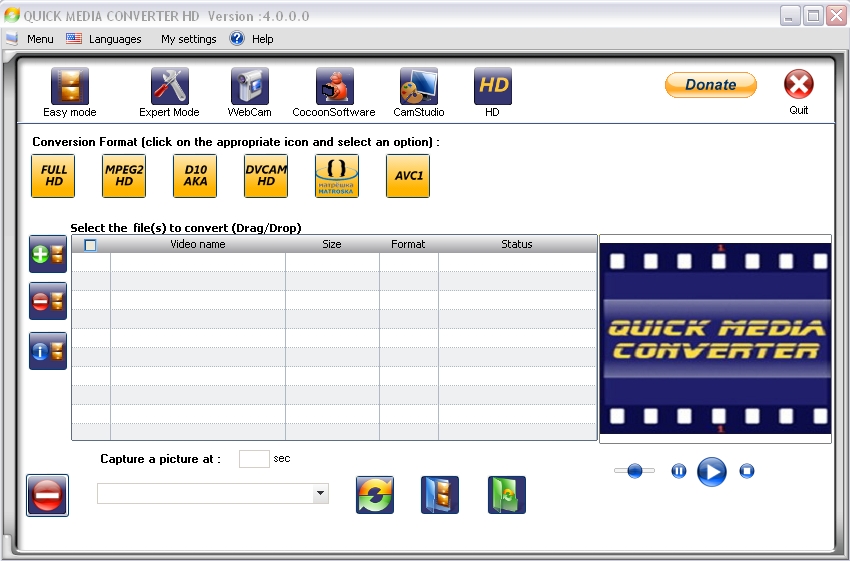Choose Matroska conversion format
Viewport: 850px width, 561px height.
coord(337,176)
